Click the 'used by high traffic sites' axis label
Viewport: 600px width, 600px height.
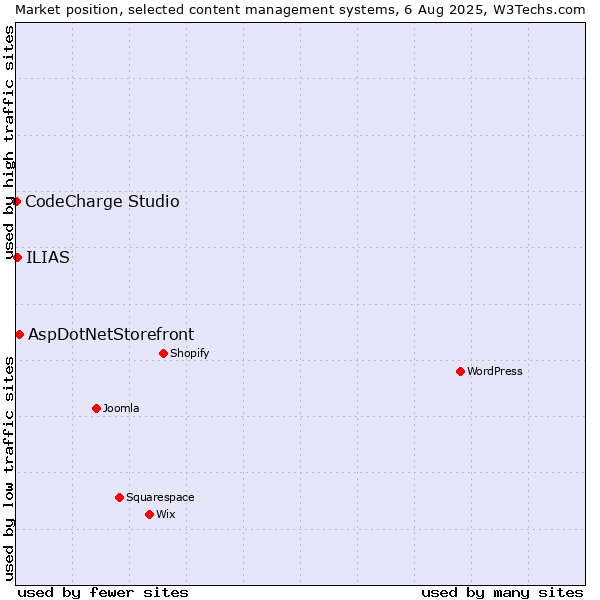[x=9, y=143]
